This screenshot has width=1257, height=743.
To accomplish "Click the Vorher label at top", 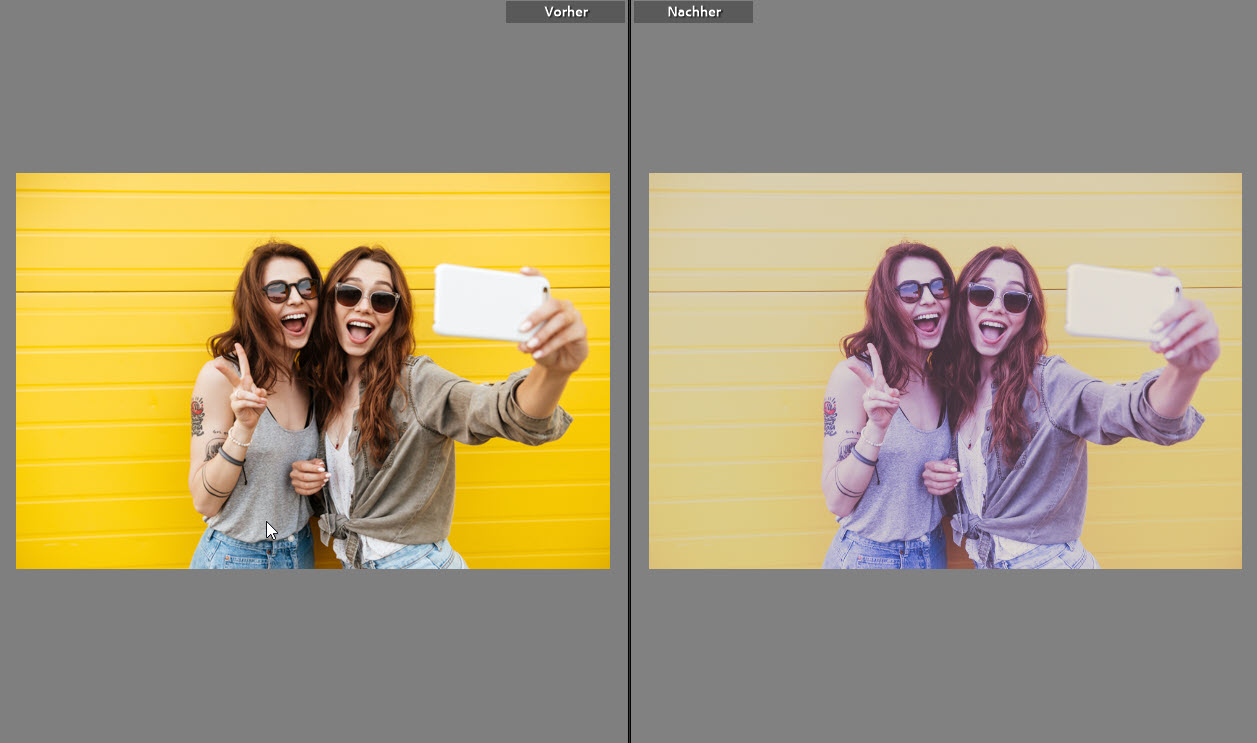I will click(565, 12).
